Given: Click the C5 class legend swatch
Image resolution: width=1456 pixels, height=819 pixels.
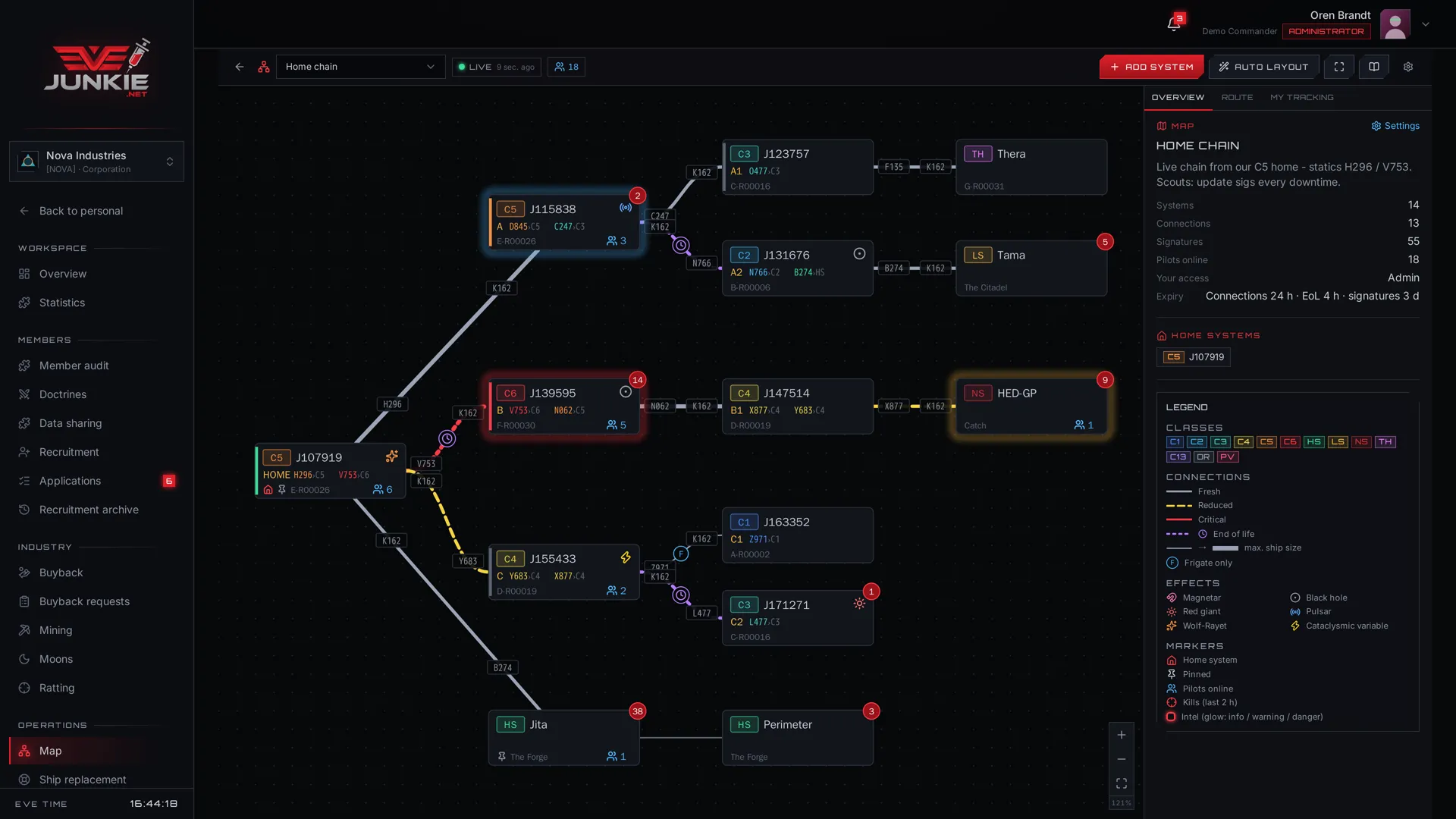Looking at the screenshot, I should (x=1266, y=442).
